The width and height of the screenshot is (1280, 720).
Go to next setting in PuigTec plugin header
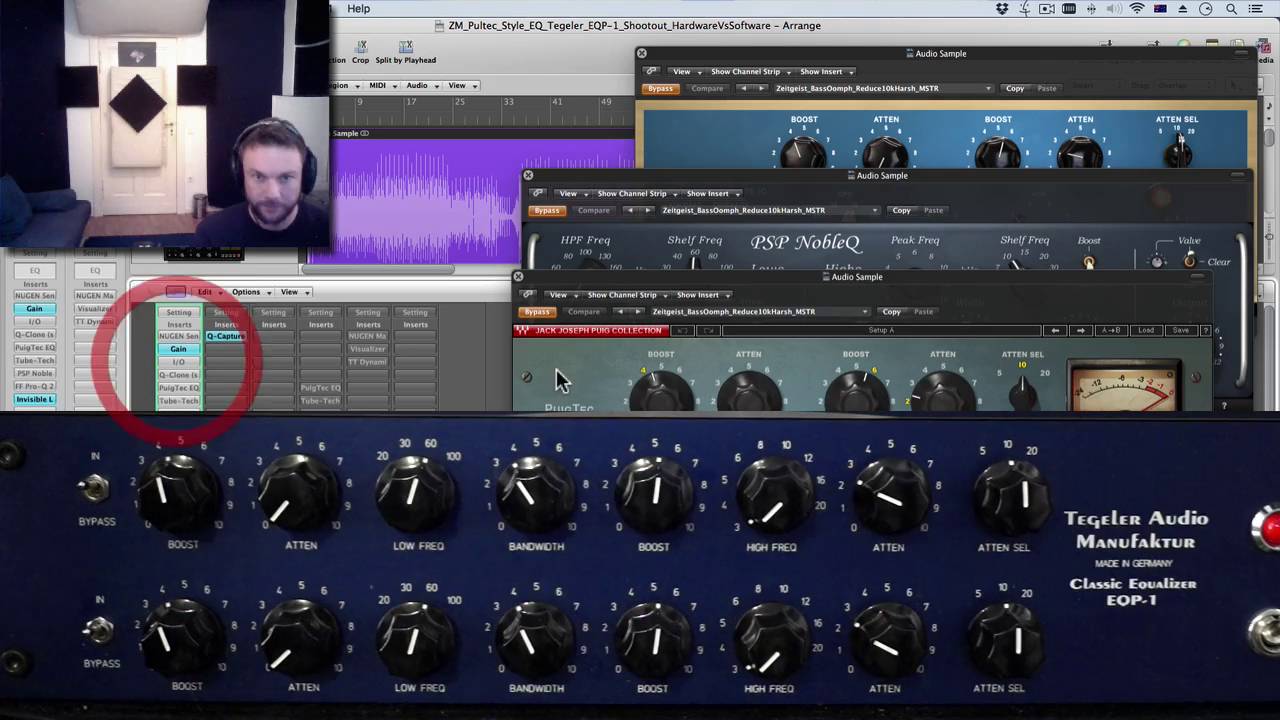click(637, 311)
